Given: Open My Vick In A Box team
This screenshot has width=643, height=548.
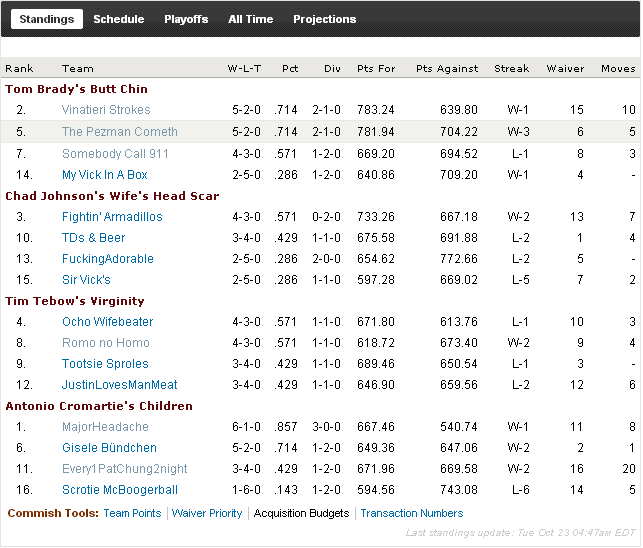Looking at the screenshot, I should pos(105,175).
